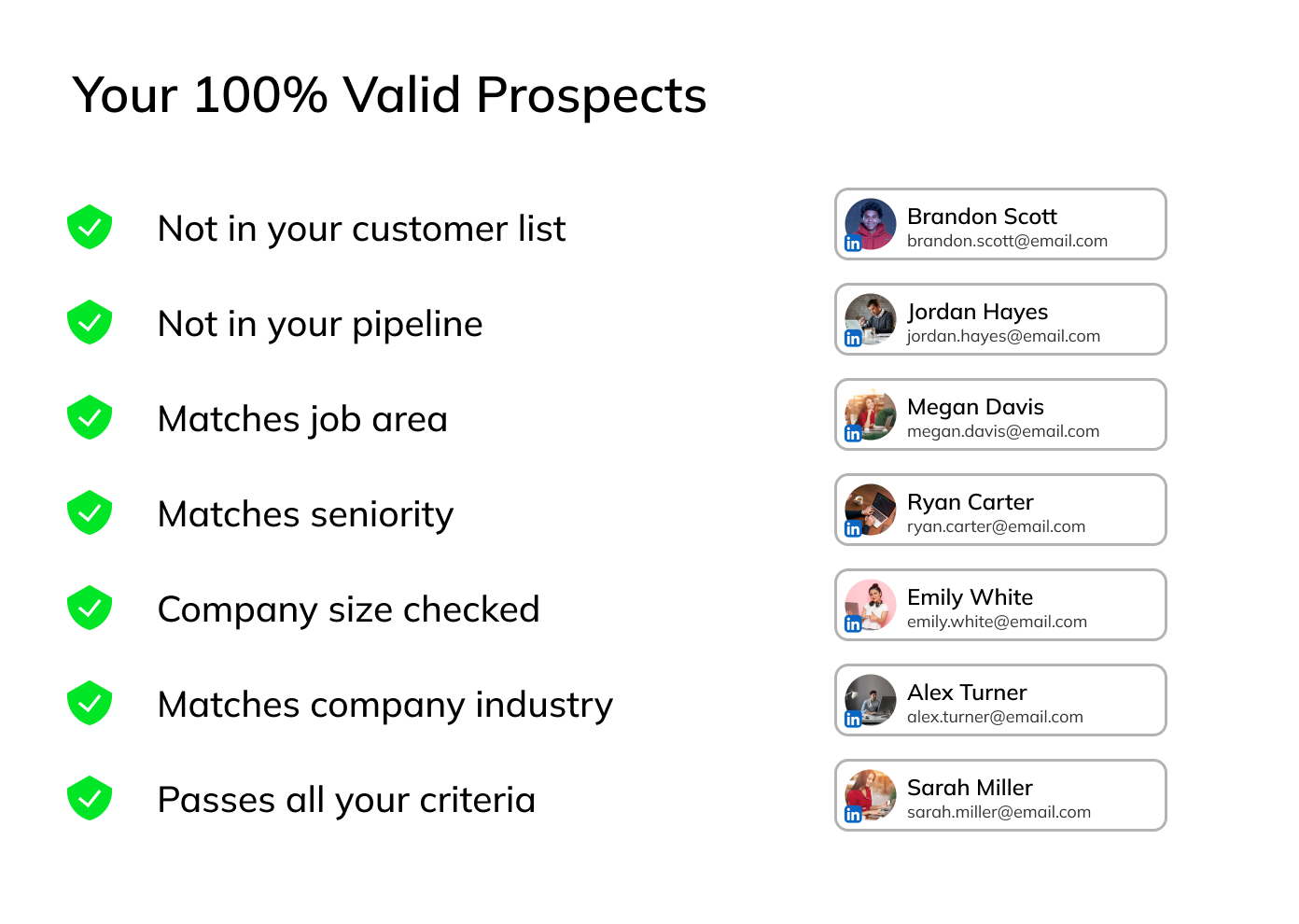
Task: Click LinkedIn badge on Emily White's card
Action: coord(853,624)
